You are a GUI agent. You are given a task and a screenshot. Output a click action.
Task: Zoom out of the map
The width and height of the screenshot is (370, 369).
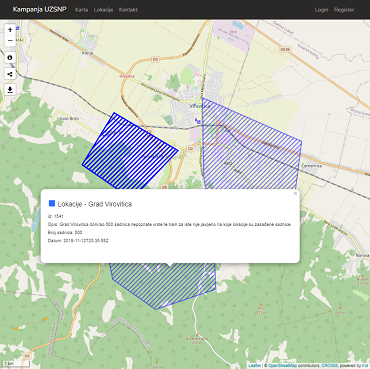pos(10,41)
